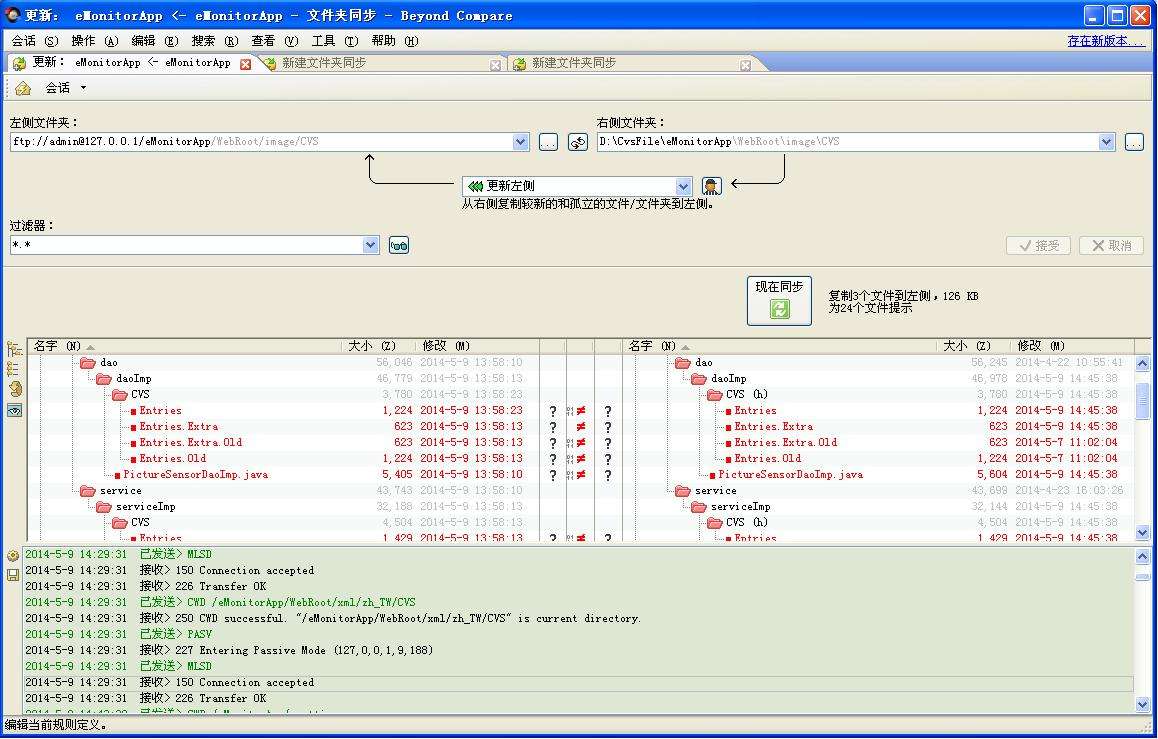
Task: Toggle the eye preview icon in left sidebar
Action: 14,410
